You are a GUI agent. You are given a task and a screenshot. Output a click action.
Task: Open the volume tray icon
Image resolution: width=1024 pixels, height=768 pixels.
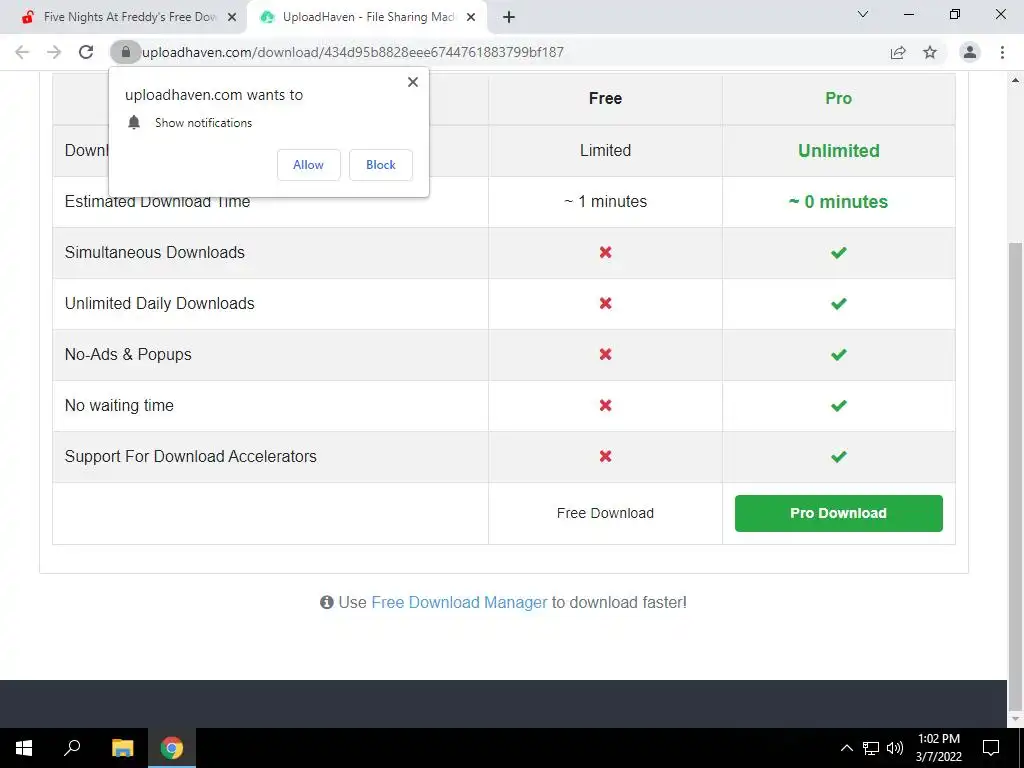tap(895, 748)
